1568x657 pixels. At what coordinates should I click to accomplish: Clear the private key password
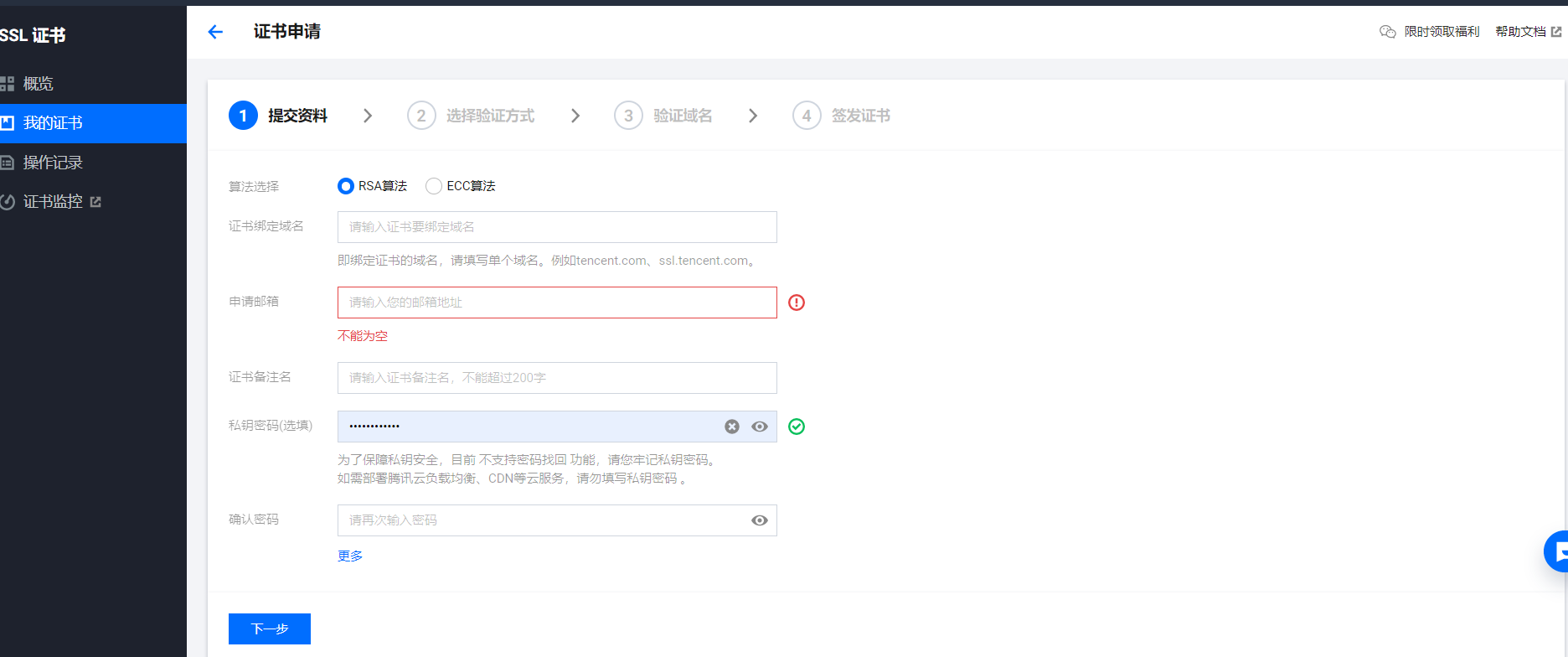coord(732,427)
